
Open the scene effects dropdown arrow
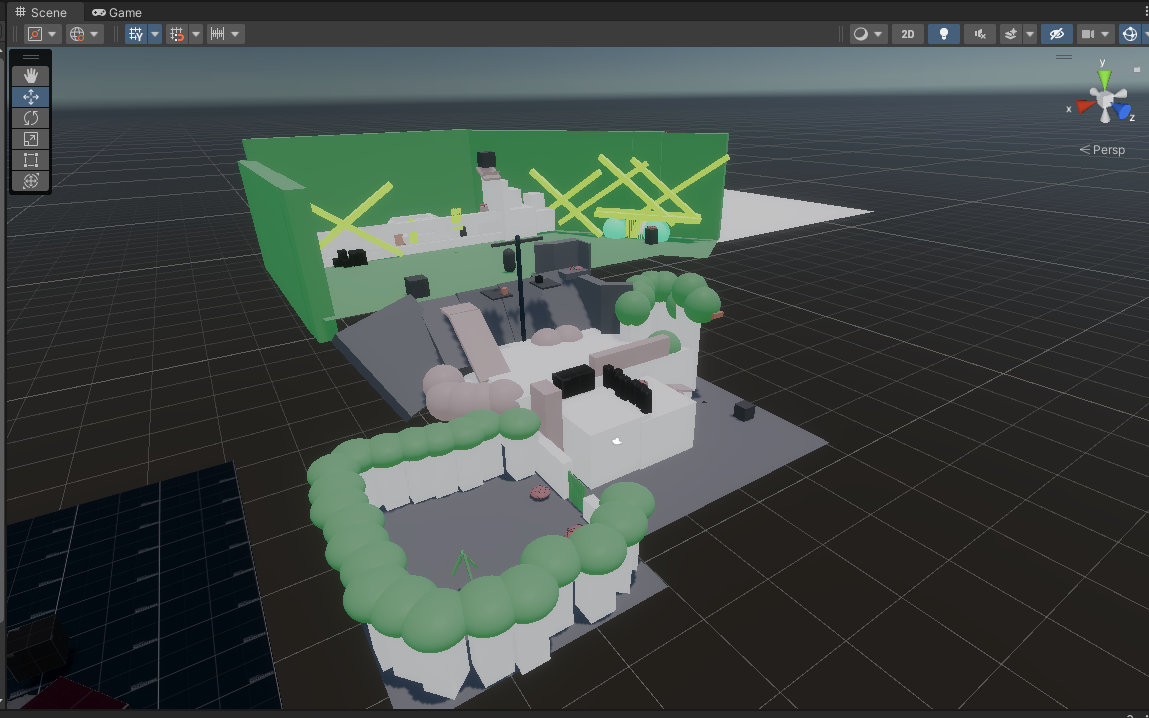click(x=1031, y=33)
